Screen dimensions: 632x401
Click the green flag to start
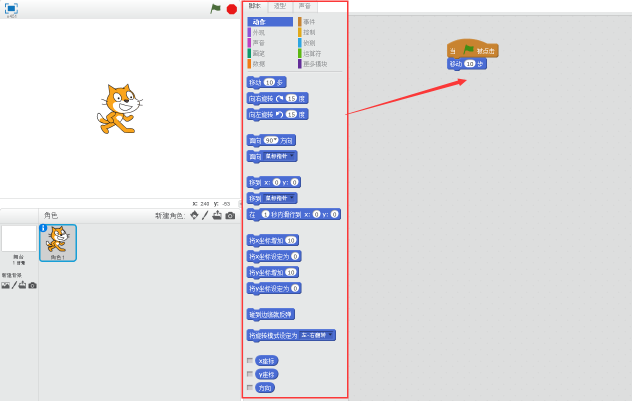(x=216, y=8)
